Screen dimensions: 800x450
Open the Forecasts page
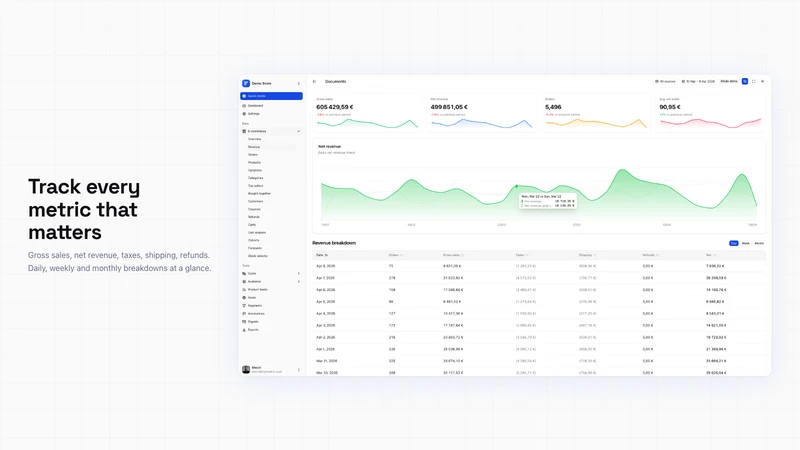[255, 248]
